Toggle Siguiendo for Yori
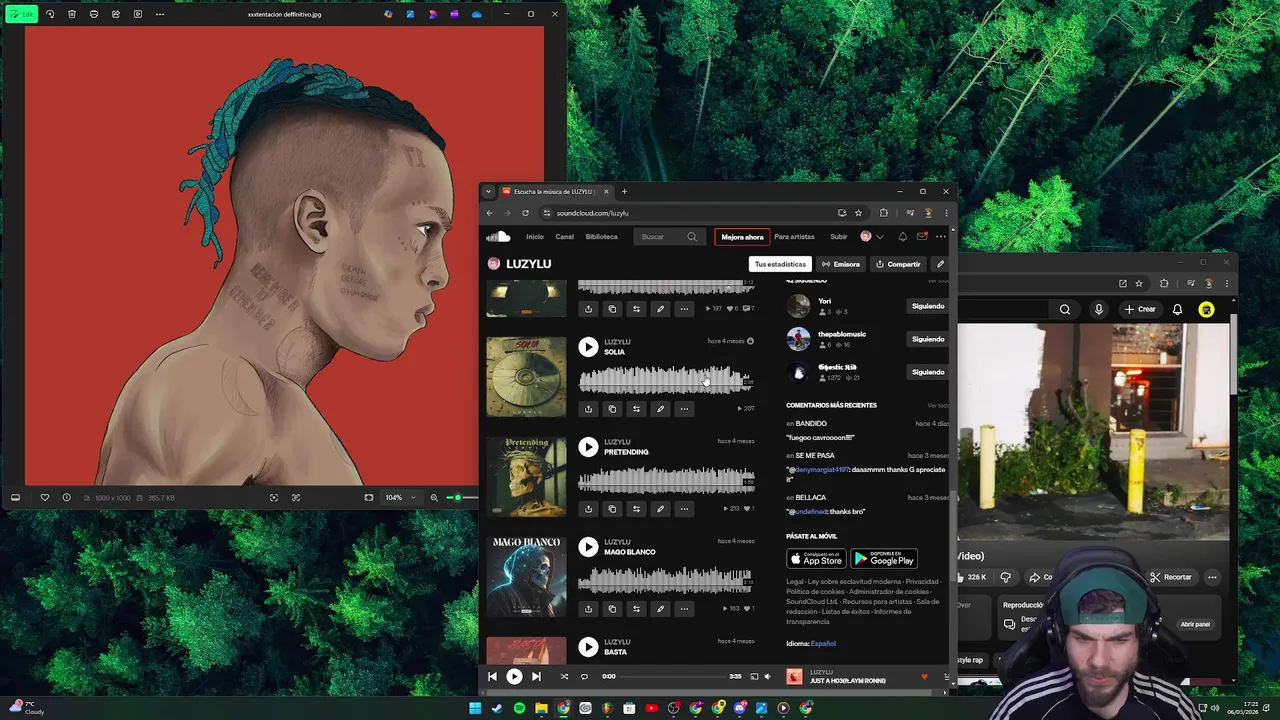Screen dimensions: 1280x720 click(x=927, y=306)
